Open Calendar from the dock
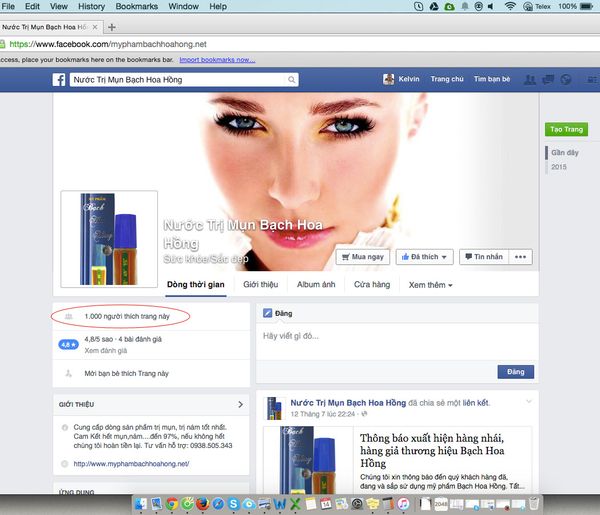This screenshot has width=600, height=515. pos(326,504)
